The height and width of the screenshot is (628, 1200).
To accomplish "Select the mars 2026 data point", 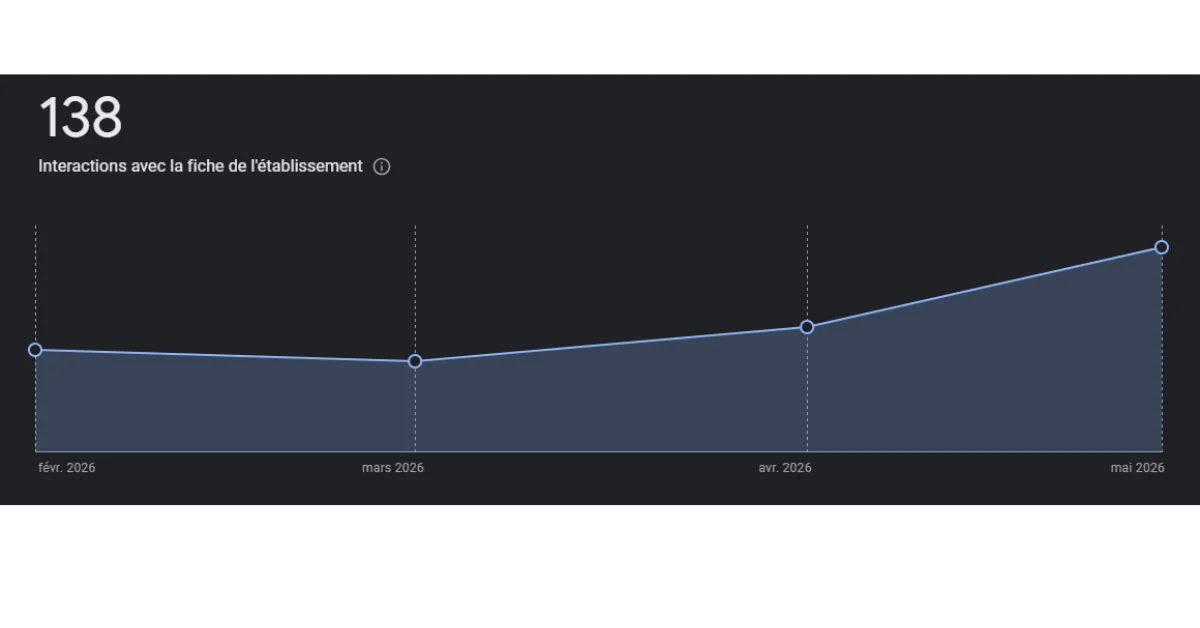I will click(x=415, y=361).
